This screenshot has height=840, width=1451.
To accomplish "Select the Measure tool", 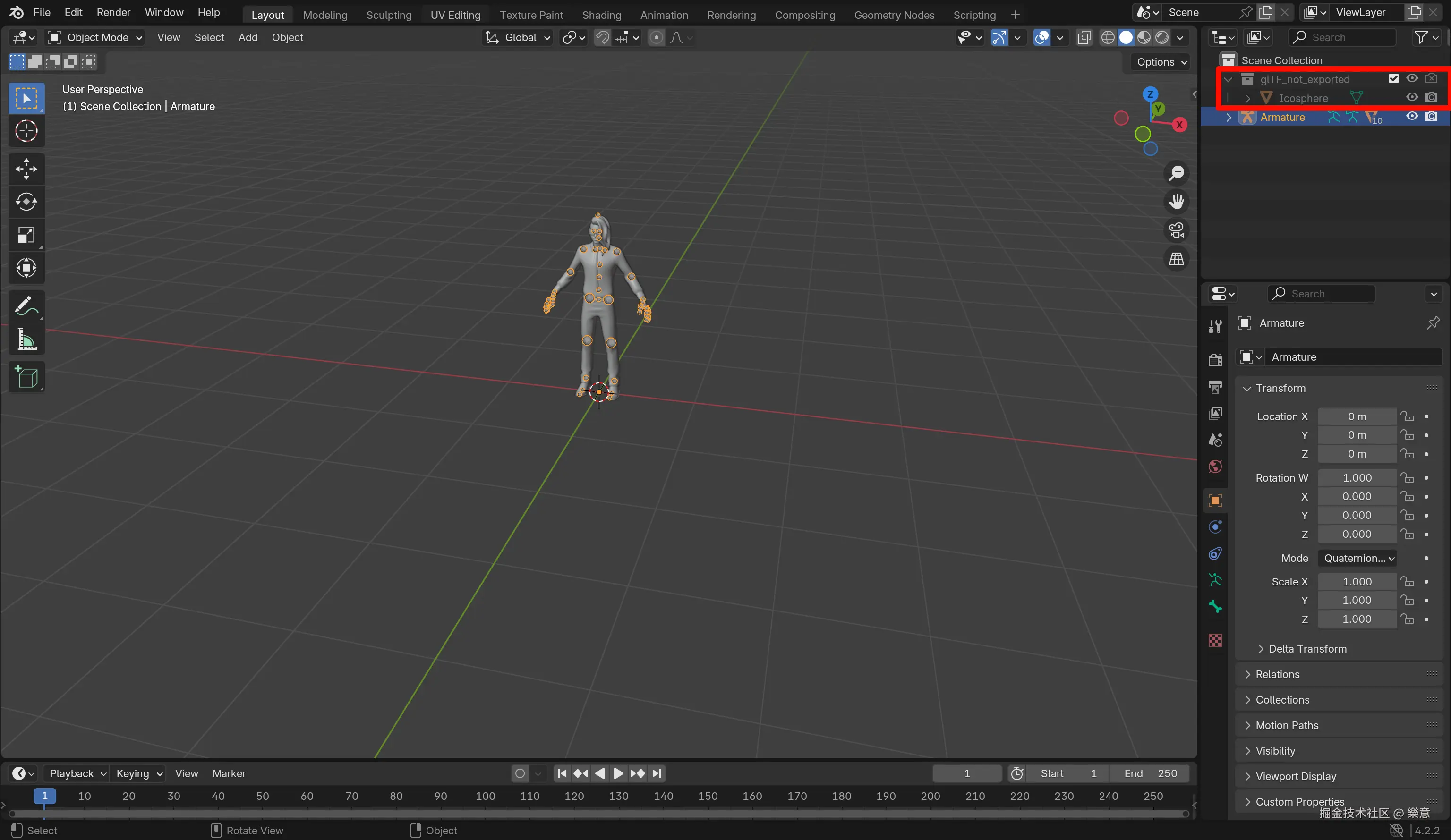I will 26,339.
